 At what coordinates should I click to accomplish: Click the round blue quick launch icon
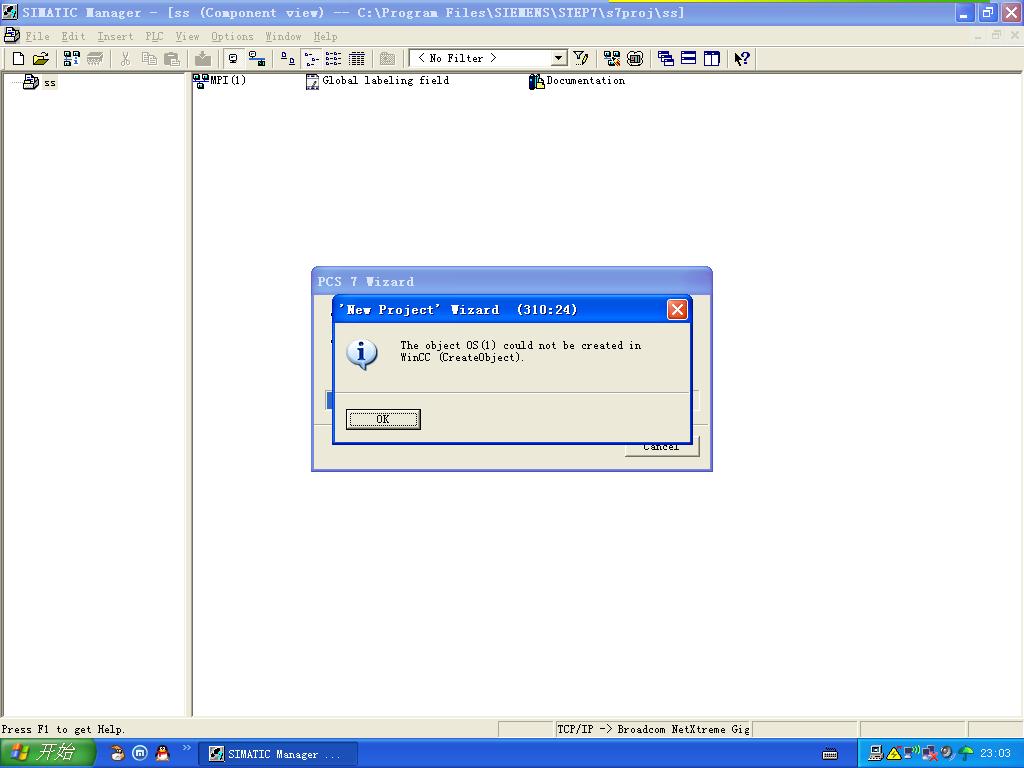(x=140, y=754)
